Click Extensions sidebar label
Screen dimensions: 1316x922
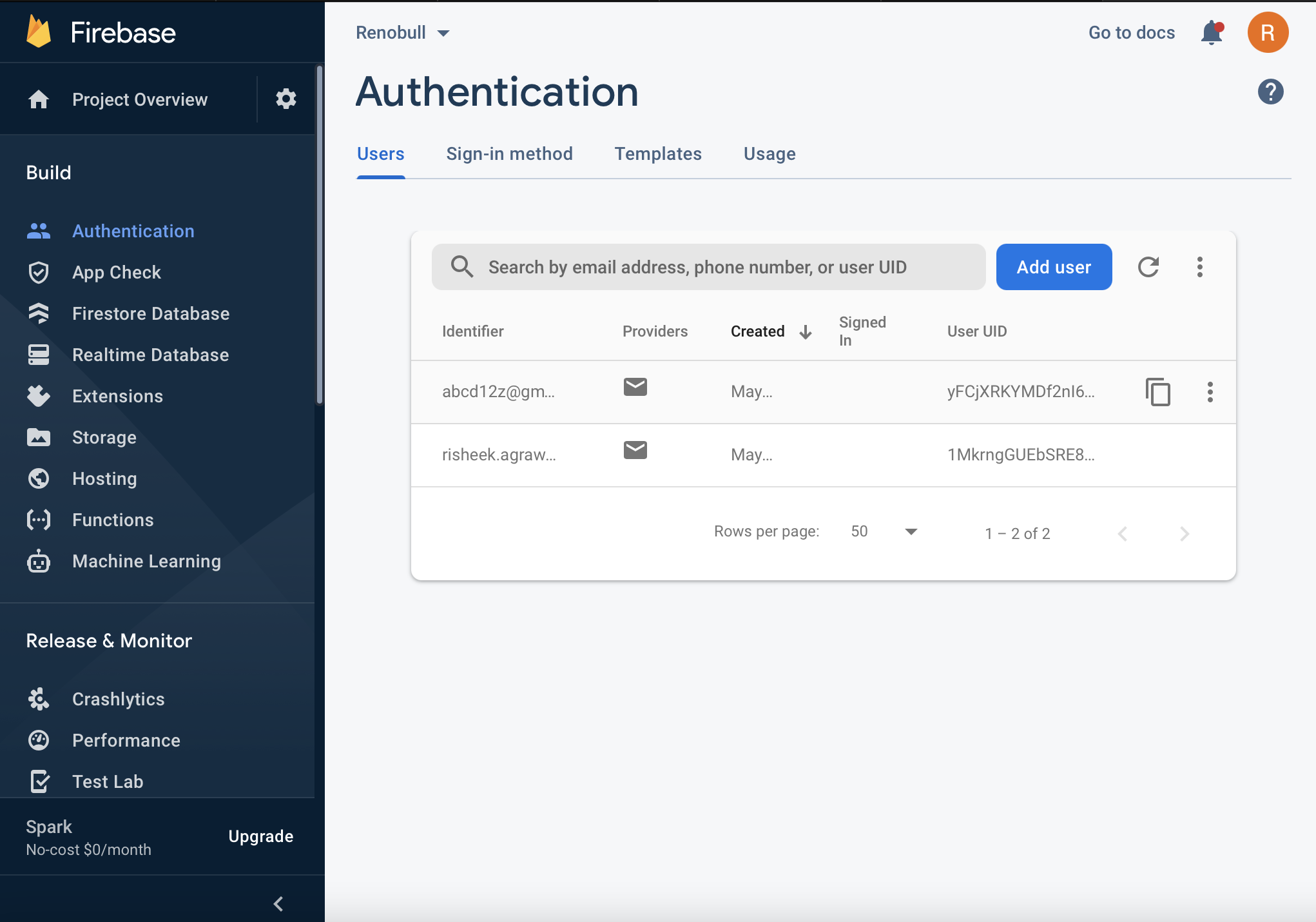point(117,396)
